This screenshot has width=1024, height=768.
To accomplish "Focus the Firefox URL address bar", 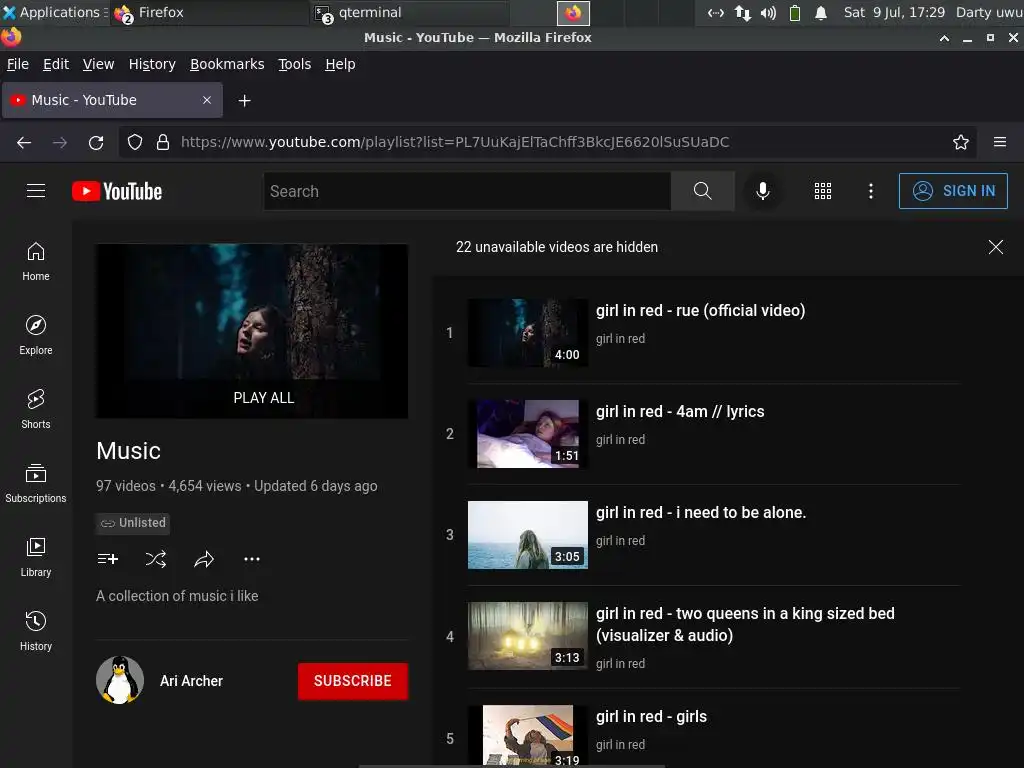I will tap(549, 142).
